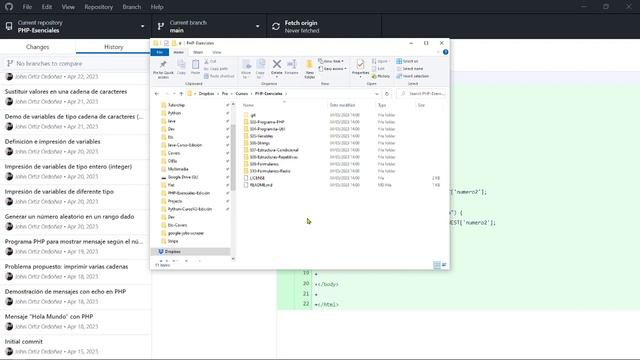Open the File menu in GitHub Desktop
The height and width of the screenshot is (360, 640).
point(27,7)
